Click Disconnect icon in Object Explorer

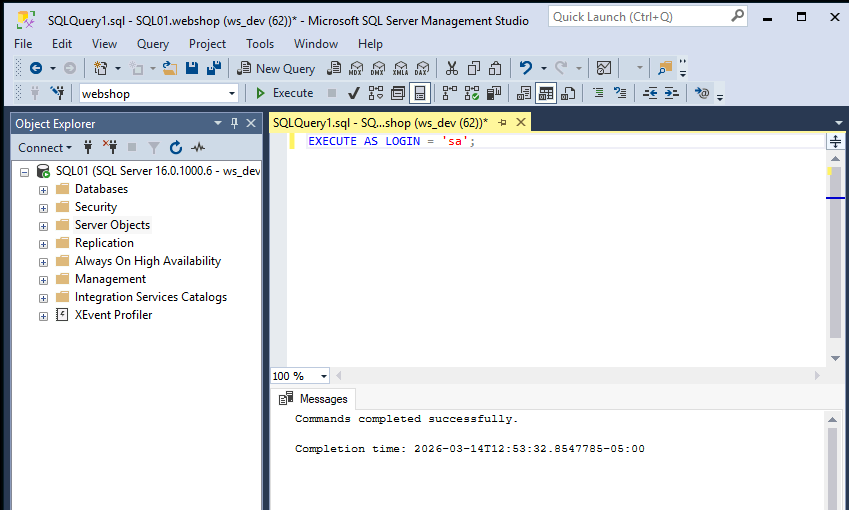coord(110,147)
